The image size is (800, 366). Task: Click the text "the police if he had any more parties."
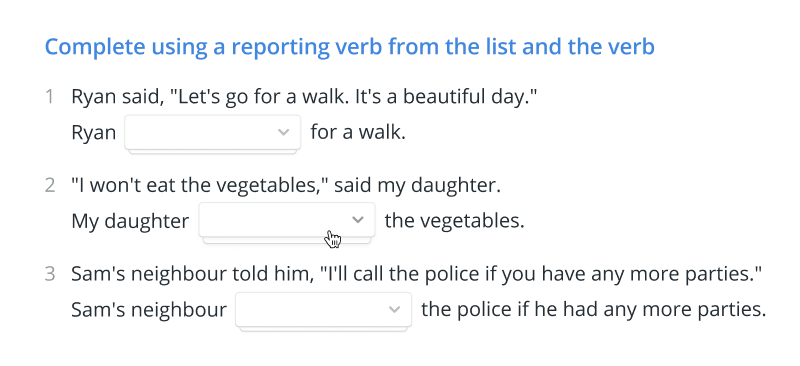(593, 310)
